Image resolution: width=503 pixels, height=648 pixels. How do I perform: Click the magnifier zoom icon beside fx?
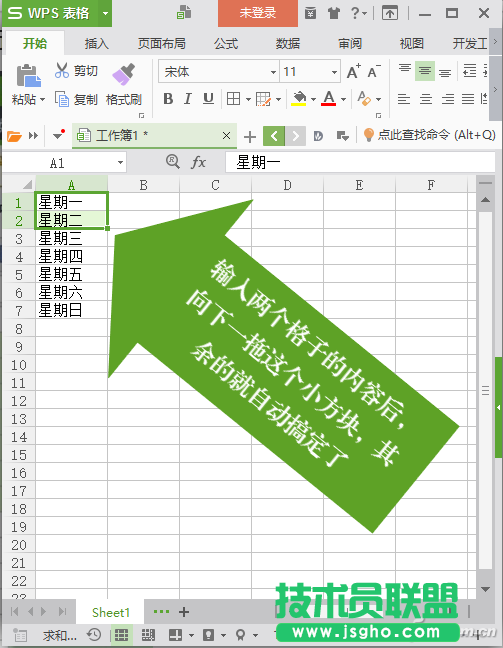point(172,162)
